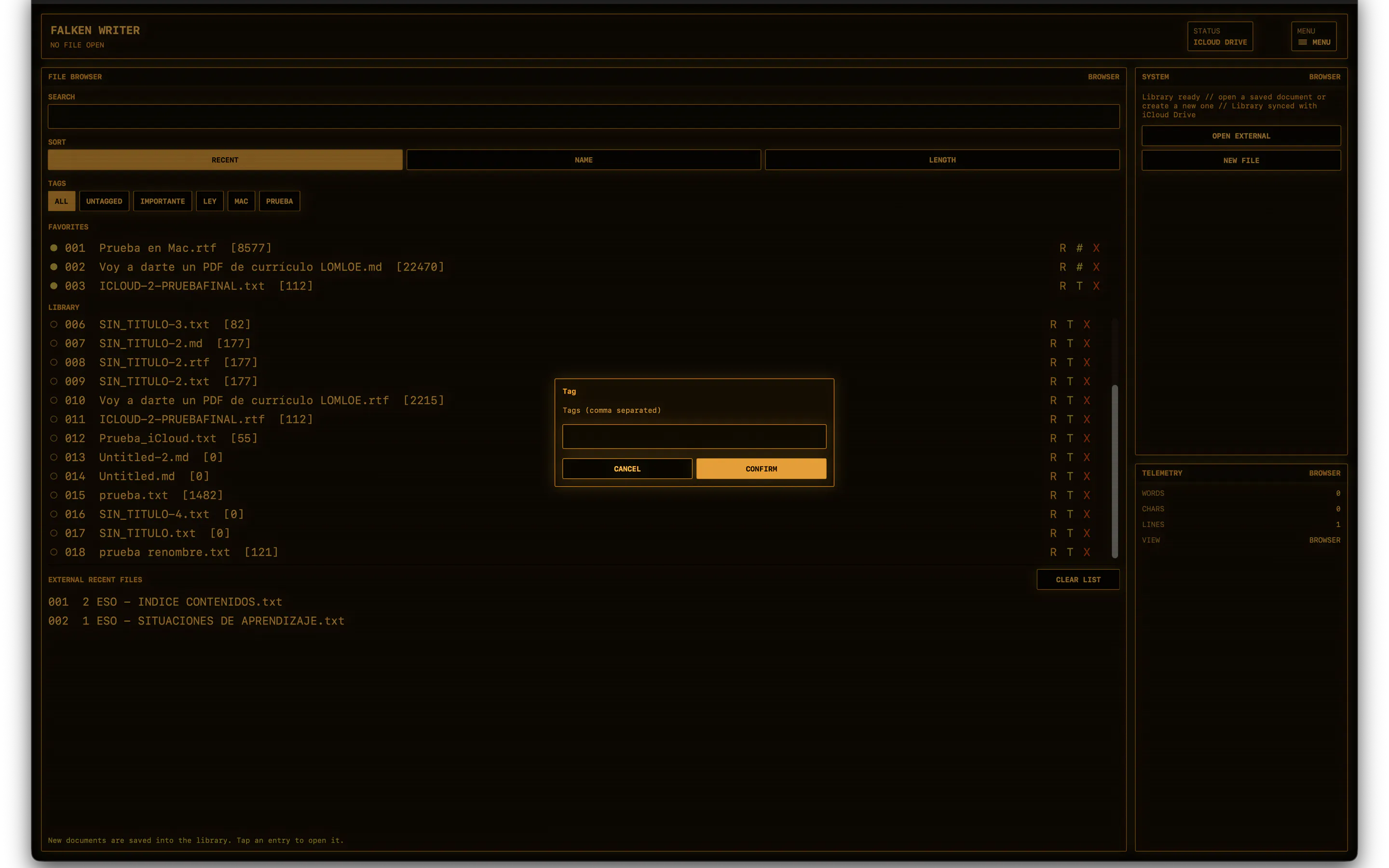Clear the external recent files list
The image size is (1389, 868).
[x=1078, y=579]
